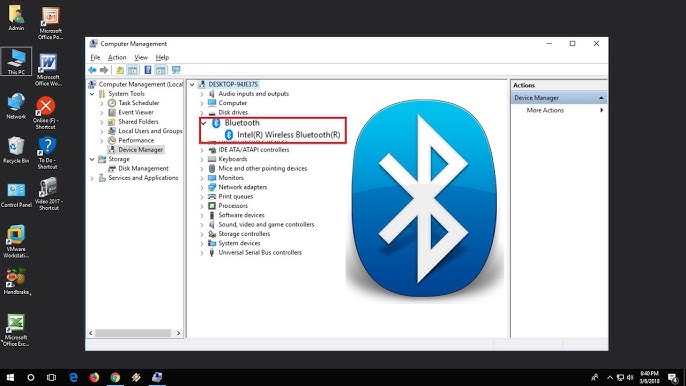Image resolution: width=686 pixels, height=386 pixels.
Task: Collapse the DESKTOP-94JE37S root node
Action: tap(192, 84)
